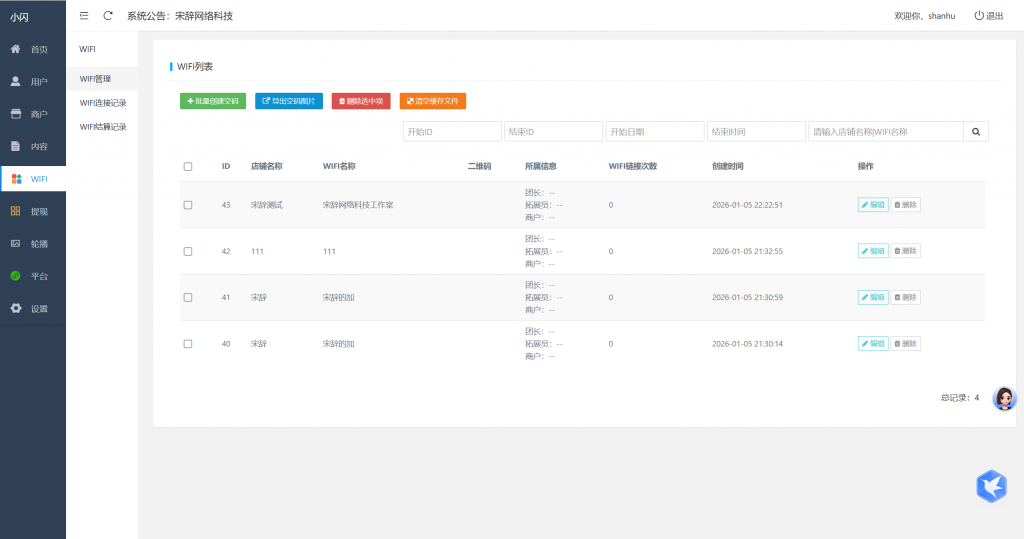Open the WIFI连接记录 submenu item
This screenshot has width=1024, height=539.
(x=103, y=103)
